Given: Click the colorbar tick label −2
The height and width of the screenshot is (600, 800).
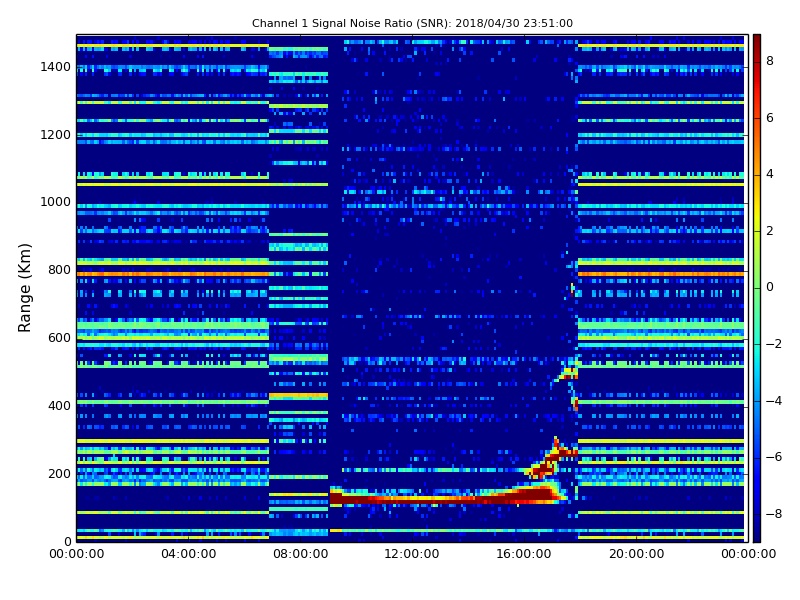Looking at the screenshot, I should click(x=774, y=344).
